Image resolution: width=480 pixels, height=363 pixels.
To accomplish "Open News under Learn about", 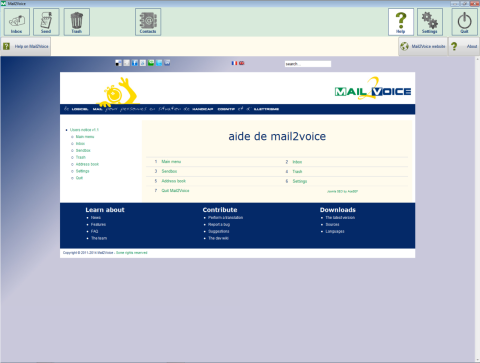I will click(x=96, y=218).
